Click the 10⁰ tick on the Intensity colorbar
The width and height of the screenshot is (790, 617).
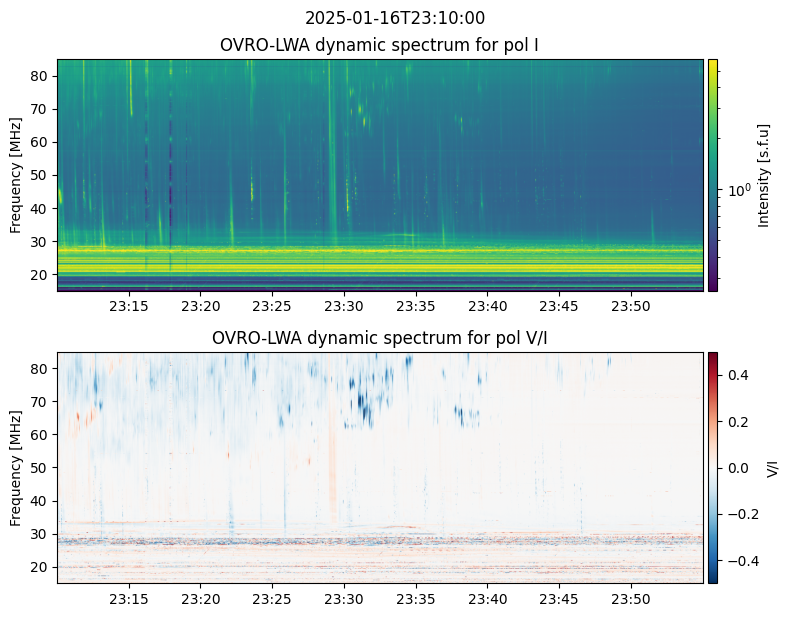pos(738,190)
